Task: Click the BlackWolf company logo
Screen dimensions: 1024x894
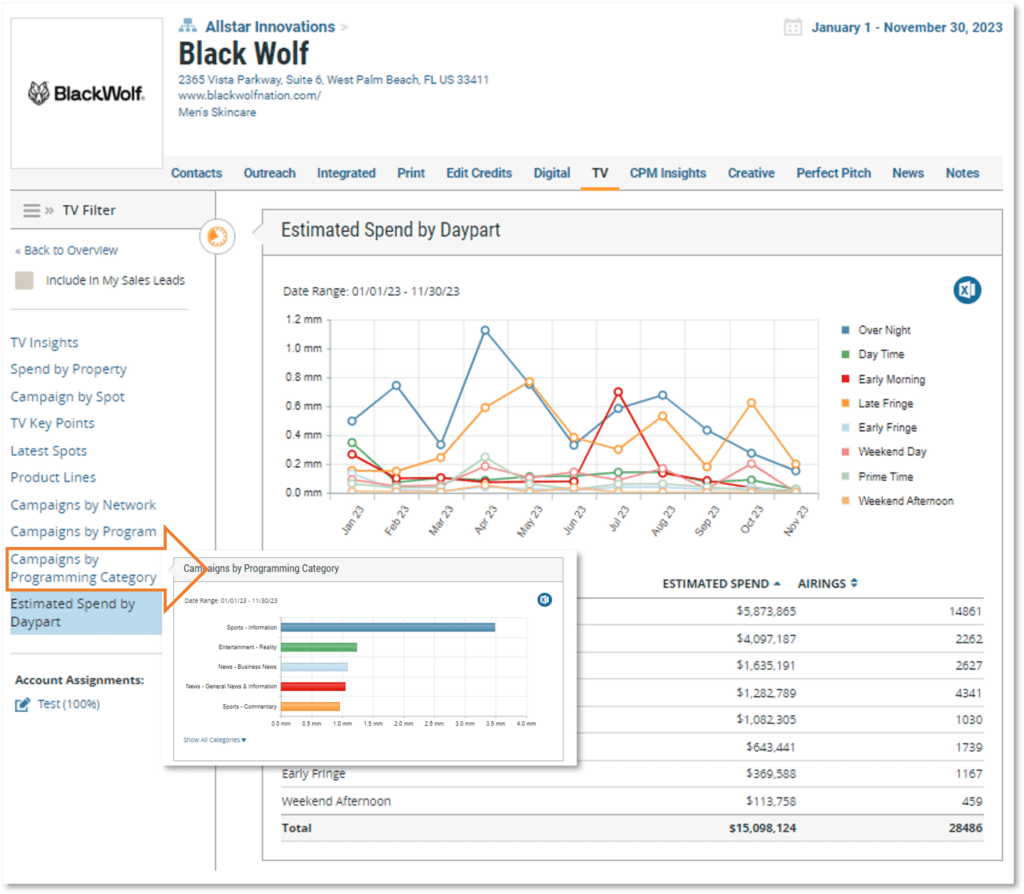Action: 85,94
